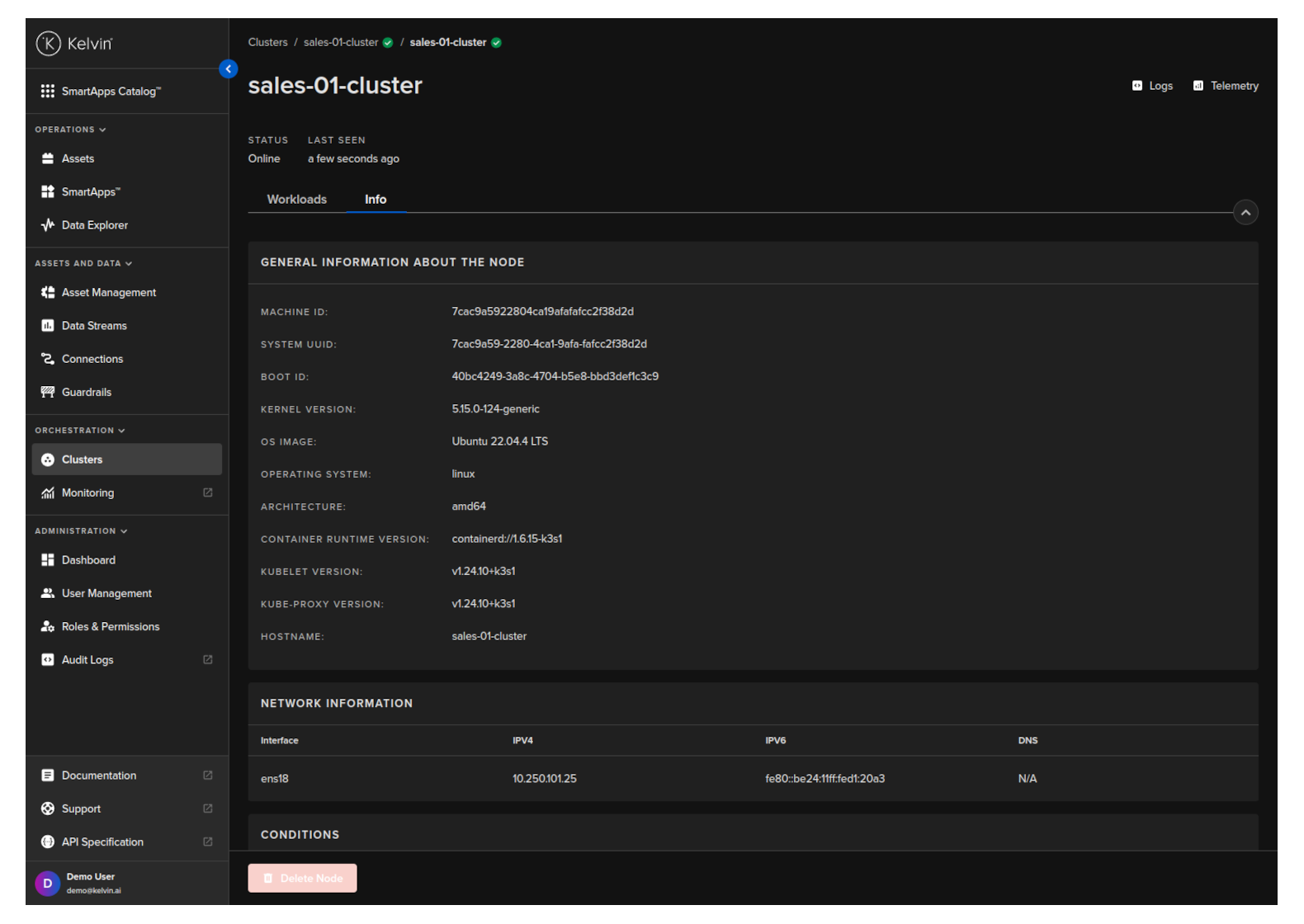
Task: Select the Info tab
Action: pyautogui.click(x=376, y=200)
